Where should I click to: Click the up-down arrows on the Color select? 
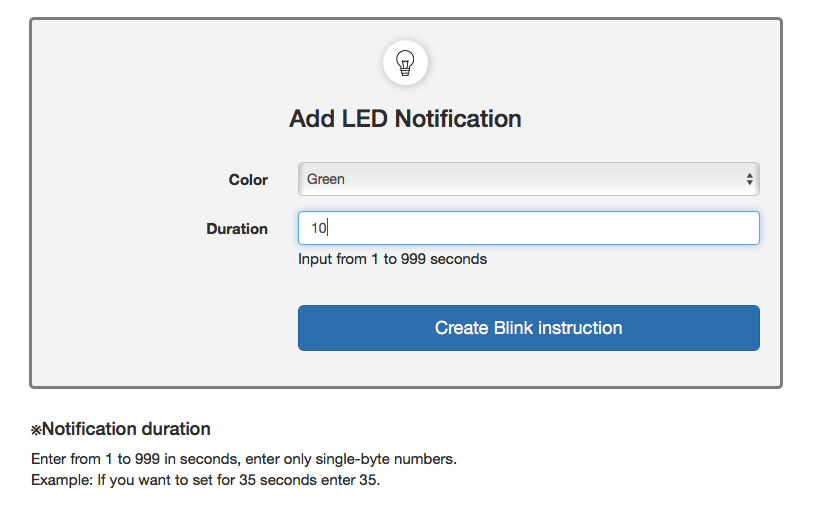pyautogui.click(x=749, y=179)
